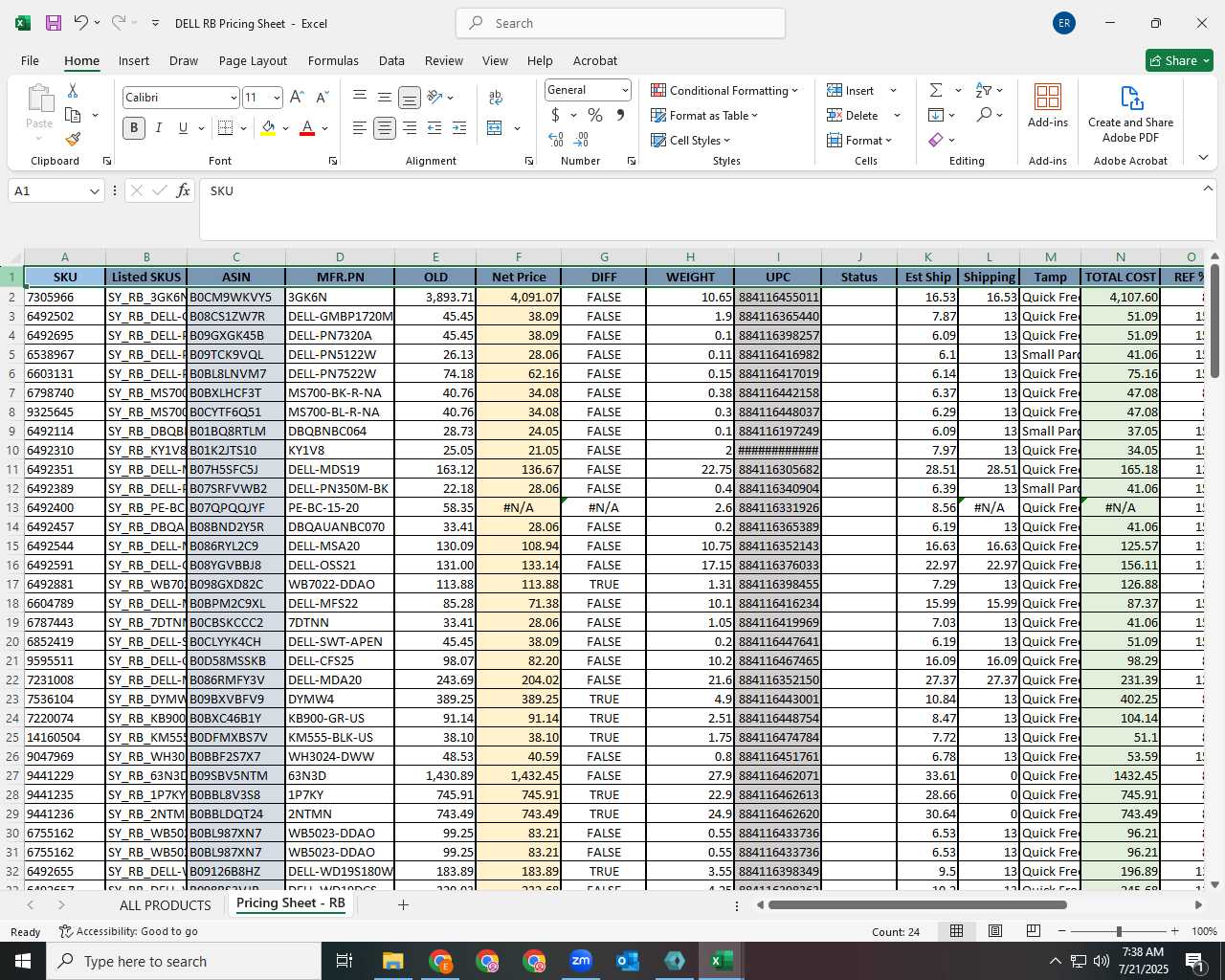Switch to Page Break Preview in status bar
Viewport: 1225px width, 980px height.
click(1034, 931)
